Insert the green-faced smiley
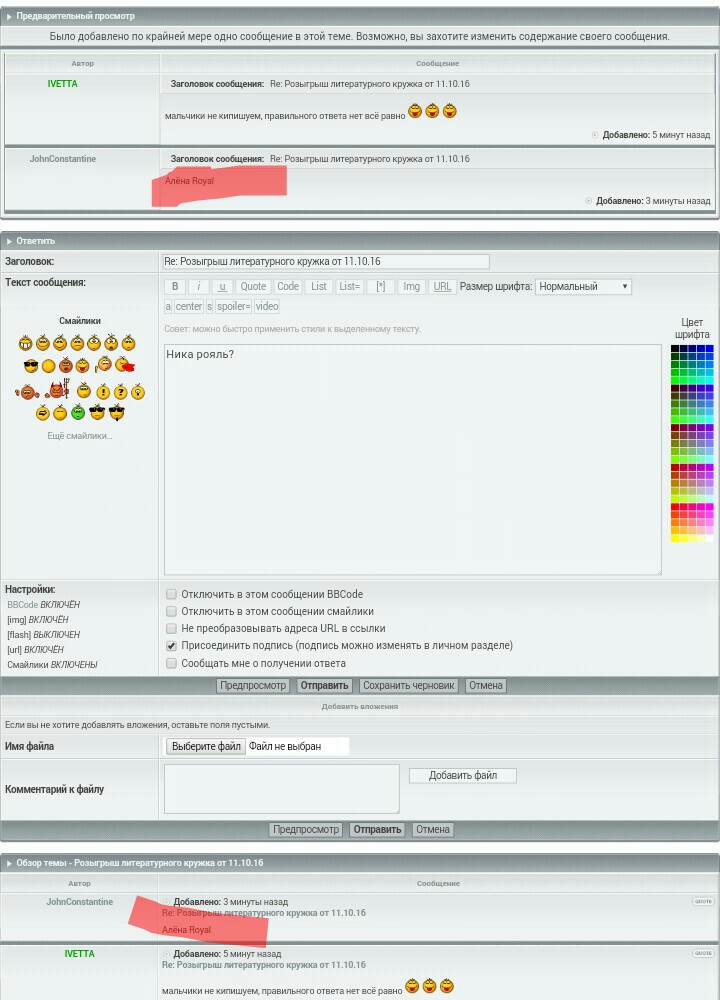This screenshot has width=720, height=1000. click(78, 412)
